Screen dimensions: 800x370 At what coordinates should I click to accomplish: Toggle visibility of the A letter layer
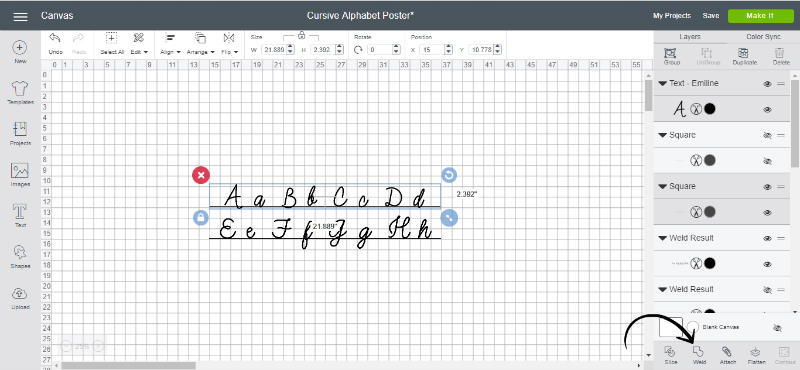[767, 110]
